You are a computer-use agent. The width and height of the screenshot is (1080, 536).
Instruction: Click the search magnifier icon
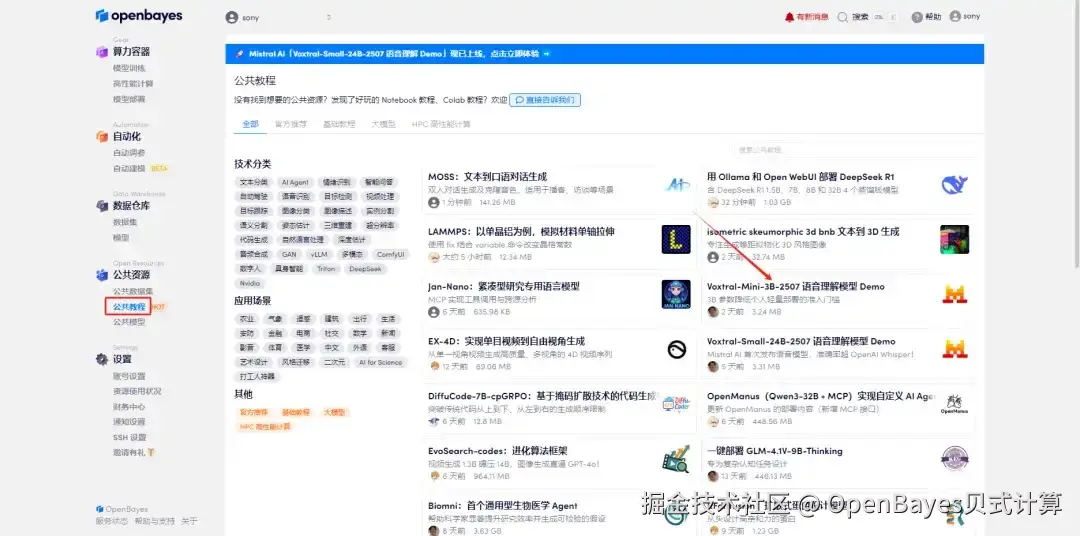coord(842,17)
